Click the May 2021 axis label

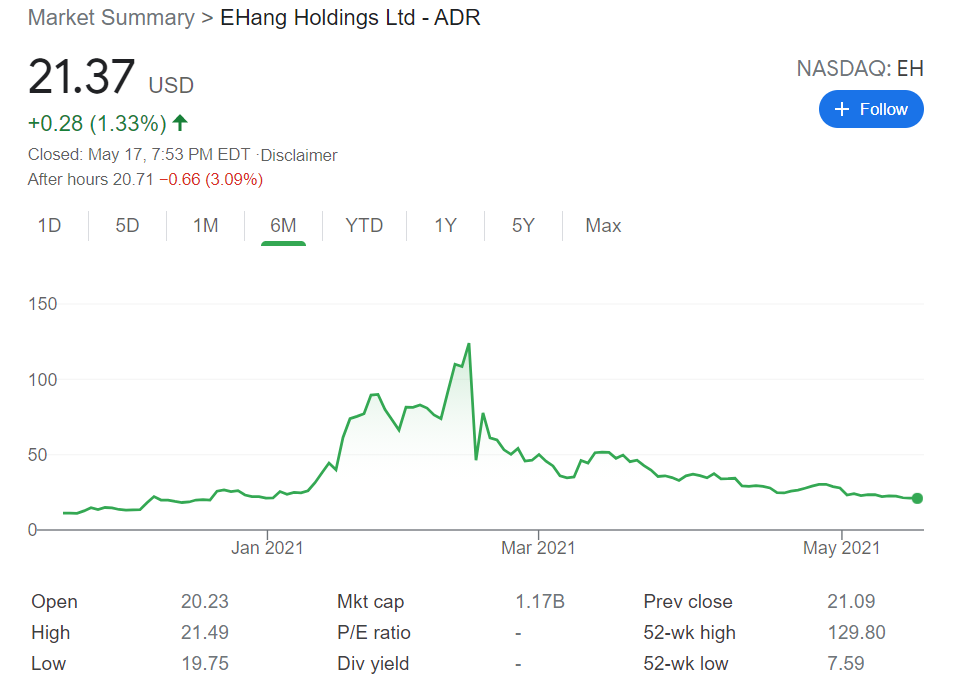click(842, 548)
